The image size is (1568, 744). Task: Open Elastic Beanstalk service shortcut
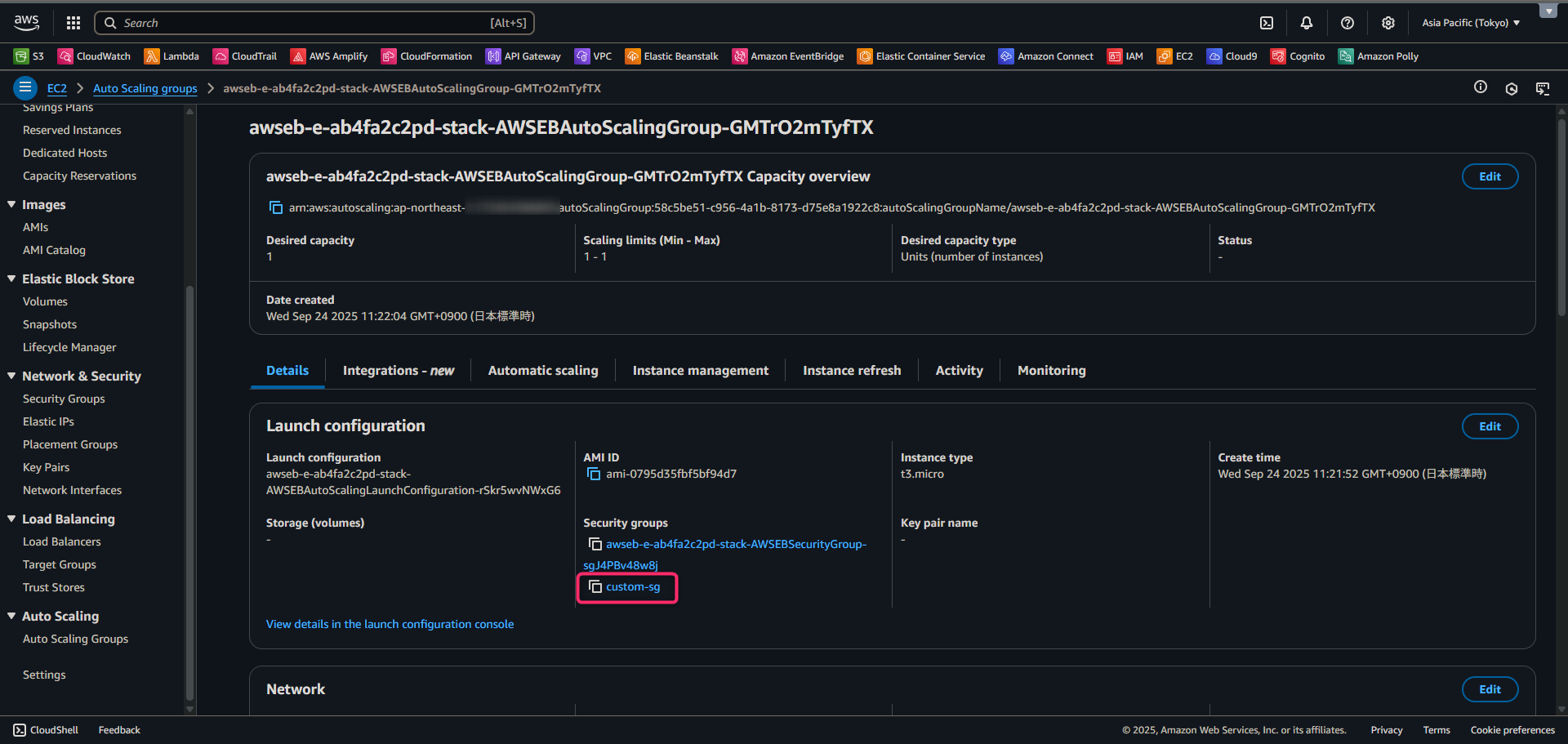coord(672,56)
